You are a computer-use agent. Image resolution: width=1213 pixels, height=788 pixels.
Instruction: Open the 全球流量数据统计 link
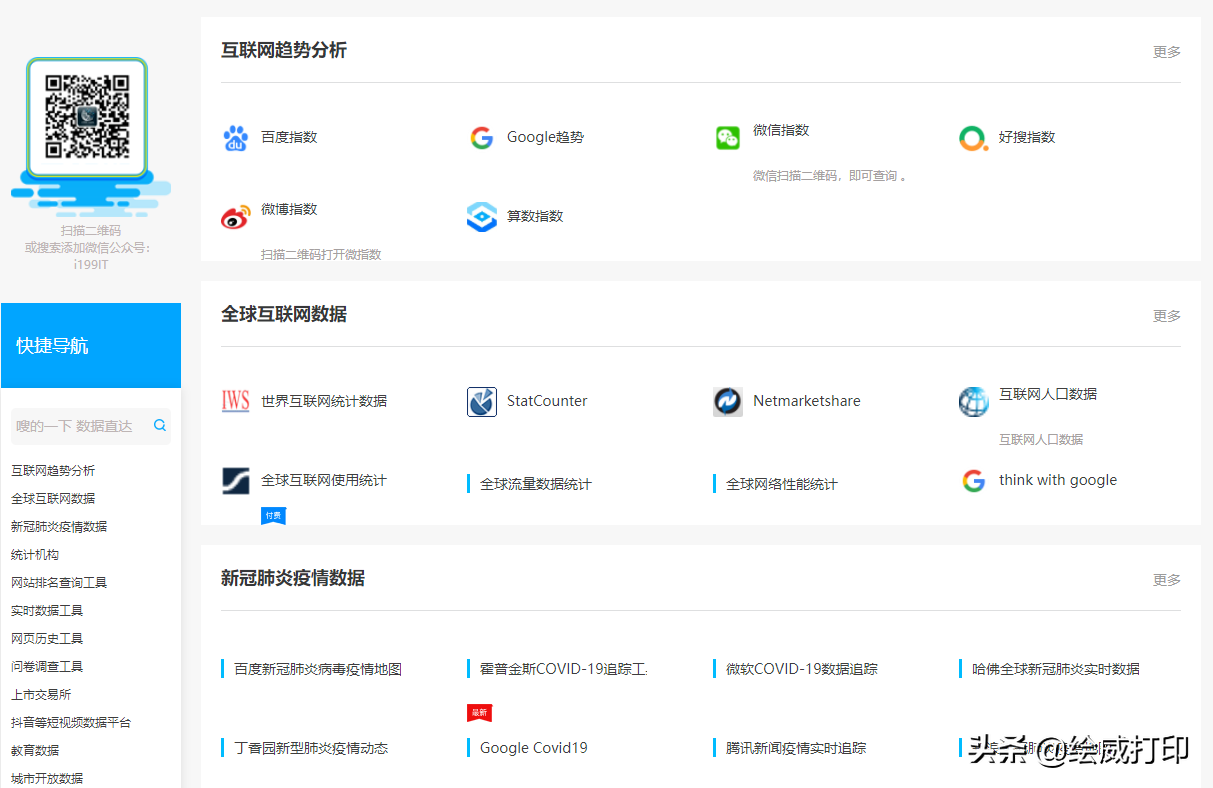pyautogui.click(x=536, y=484)
